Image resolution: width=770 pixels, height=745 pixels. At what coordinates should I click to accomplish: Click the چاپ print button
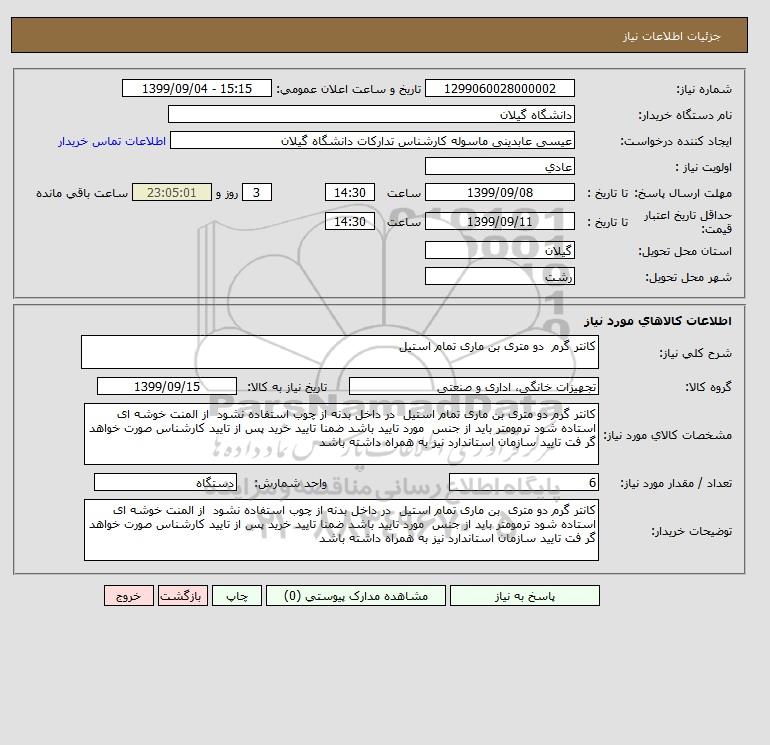[x=237, y=596]
